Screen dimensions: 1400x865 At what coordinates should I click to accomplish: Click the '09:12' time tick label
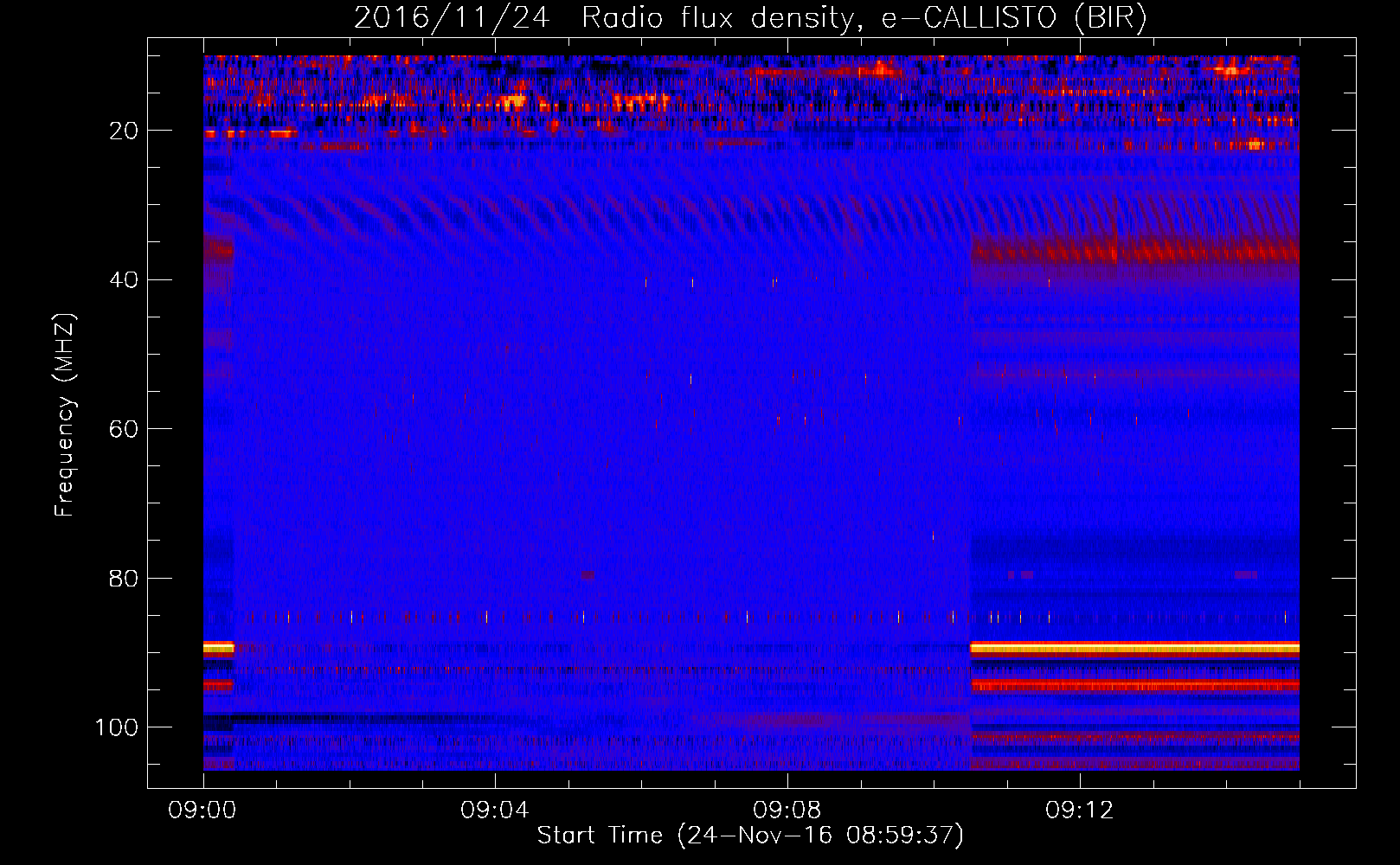point(1080,811)
